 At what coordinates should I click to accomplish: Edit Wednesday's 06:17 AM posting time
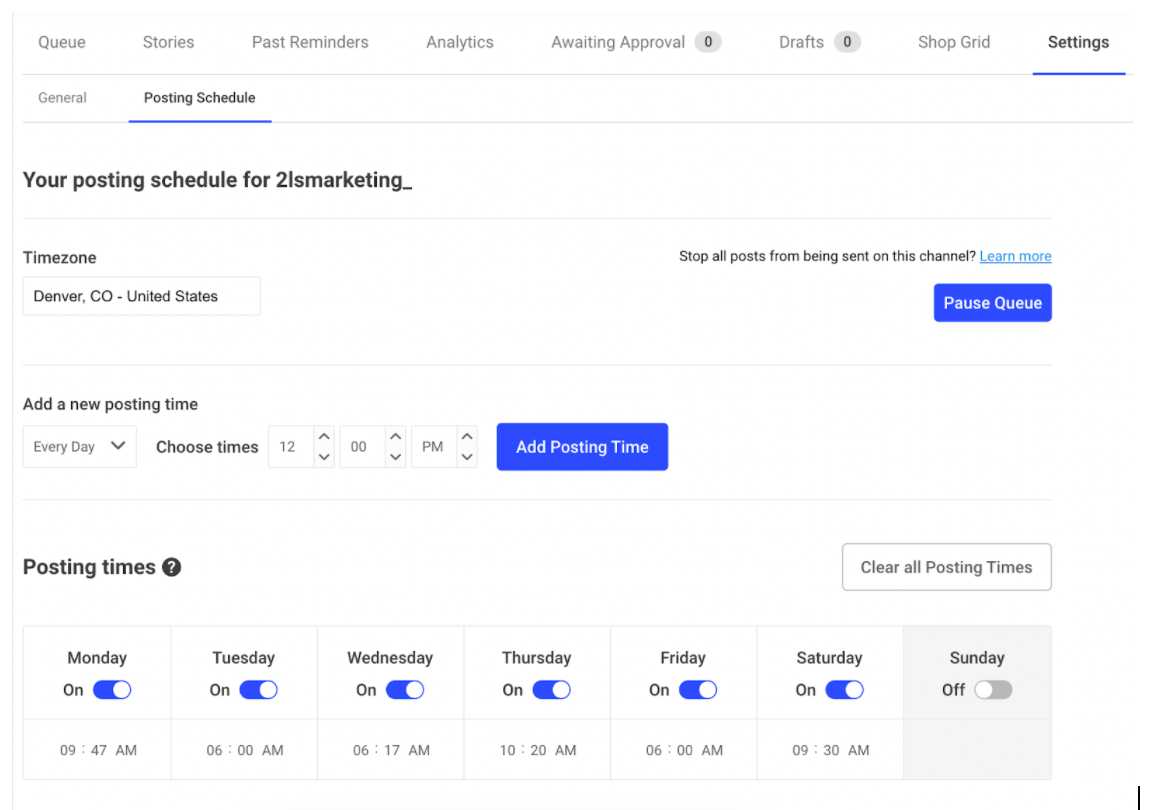click(390, 748)
